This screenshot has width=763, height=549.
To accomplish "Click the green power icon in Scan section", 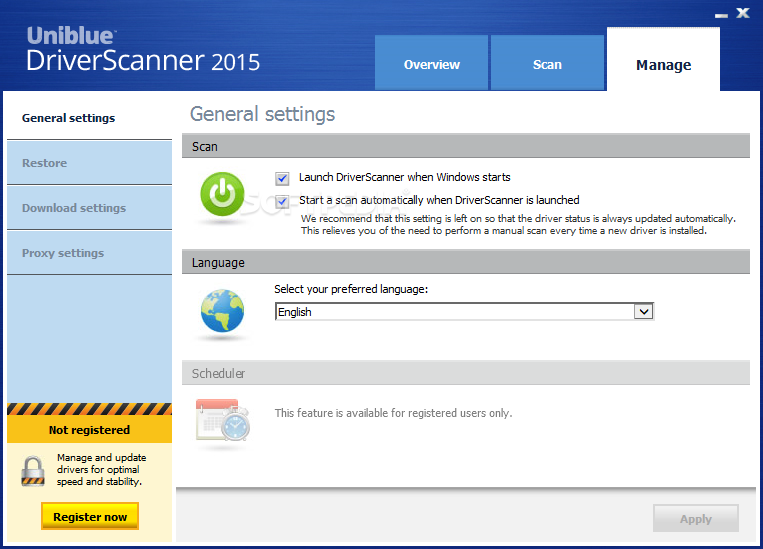I will point(222,194).
